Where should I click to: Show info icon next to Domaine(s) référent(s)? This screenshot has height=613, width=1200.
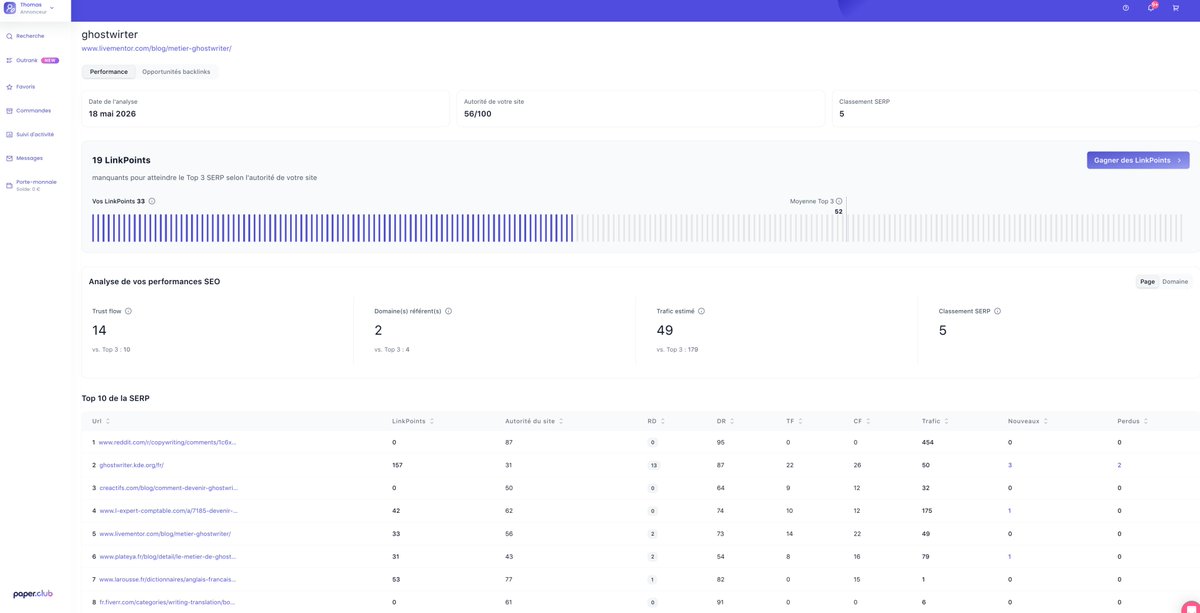coord(448,311)
